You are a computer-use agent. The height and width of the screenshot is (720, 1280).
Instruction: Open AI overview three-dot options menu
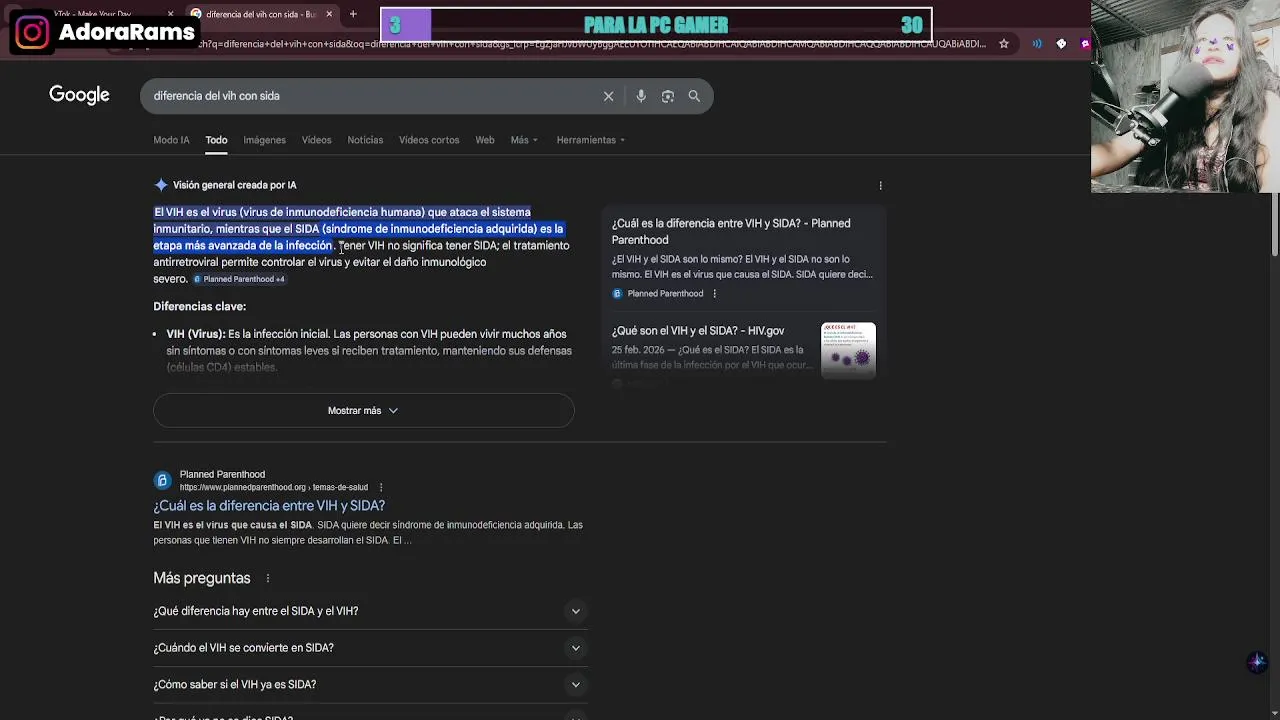pos(880,185)
